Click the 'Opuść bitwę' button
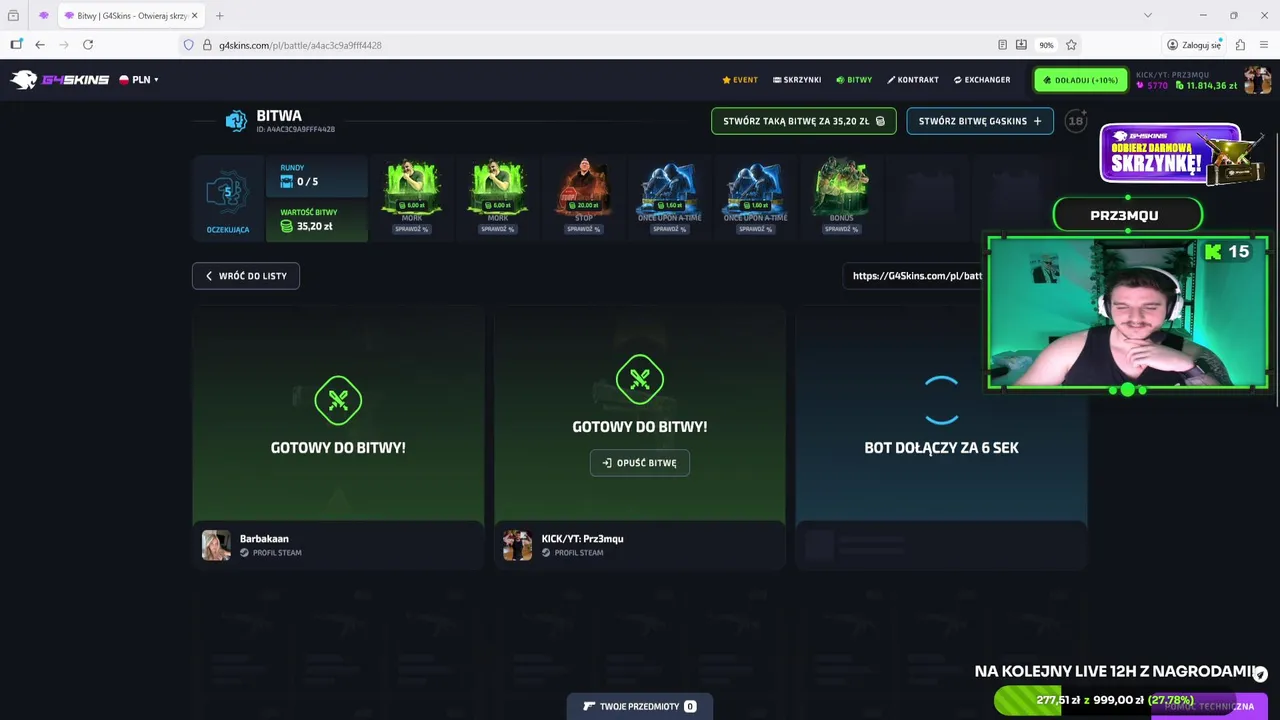Screen dimensions: 1280x720 (x=640, y=463)
